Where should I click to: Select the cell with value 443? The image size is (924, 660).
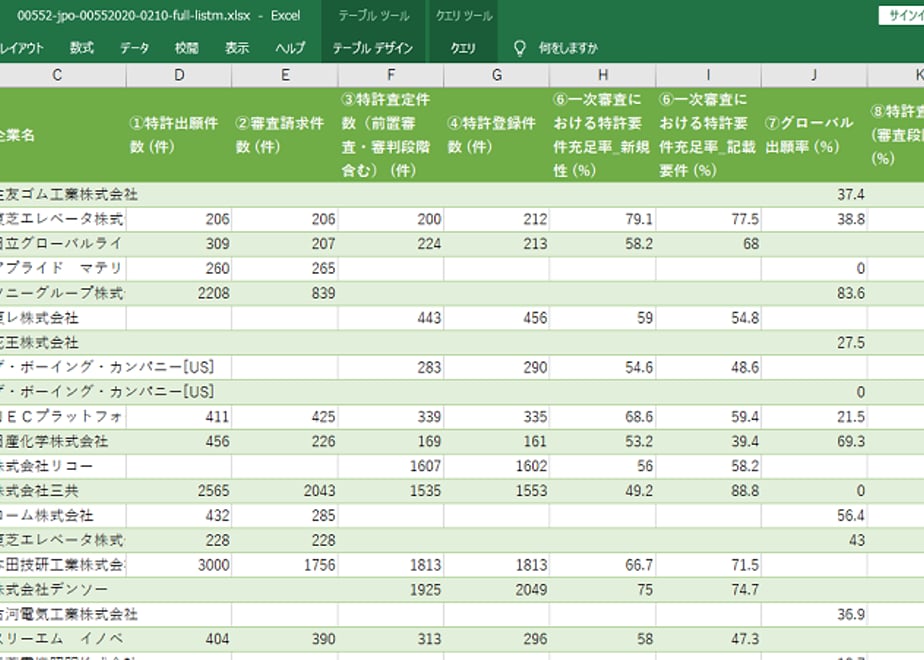point(391,318)
